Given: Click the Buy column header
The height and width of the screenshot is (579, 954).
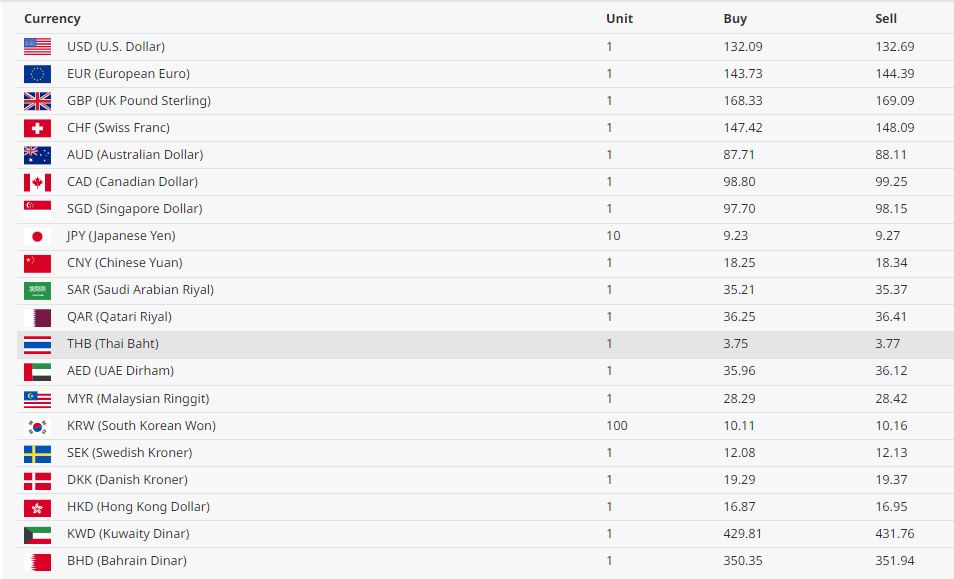Looking at the screenshot, I should (735, 19).
